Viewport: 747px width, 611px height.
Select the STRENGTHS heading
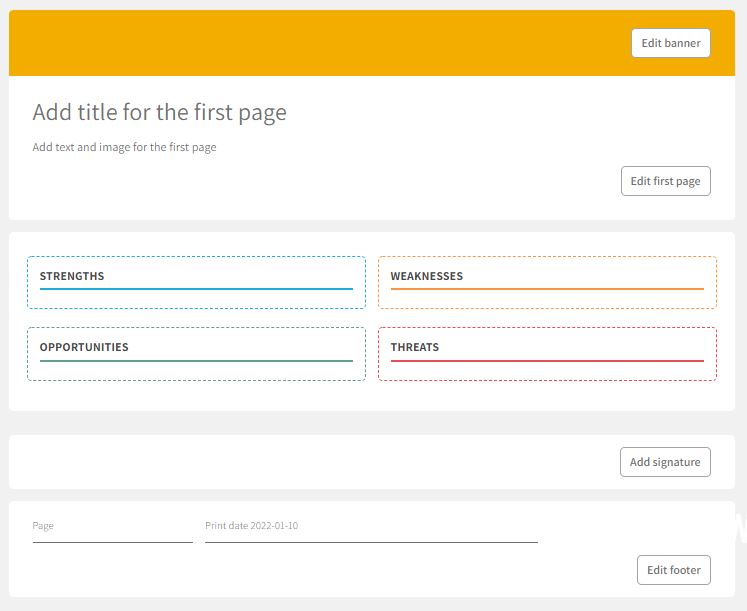coord(72,276)
